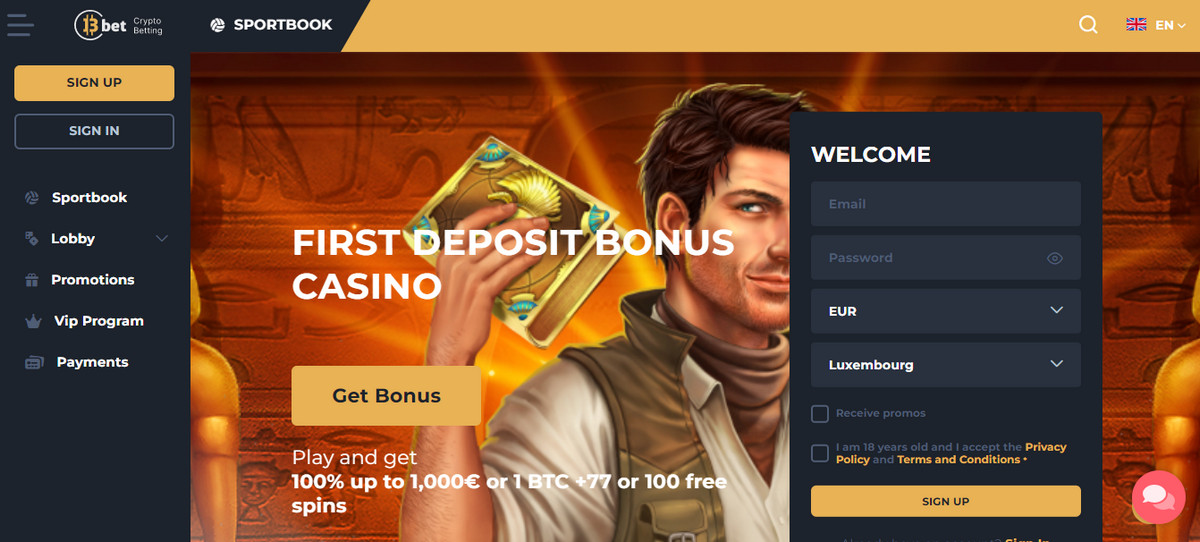Open the search magnifier icon

click(x=1088, y=25)
